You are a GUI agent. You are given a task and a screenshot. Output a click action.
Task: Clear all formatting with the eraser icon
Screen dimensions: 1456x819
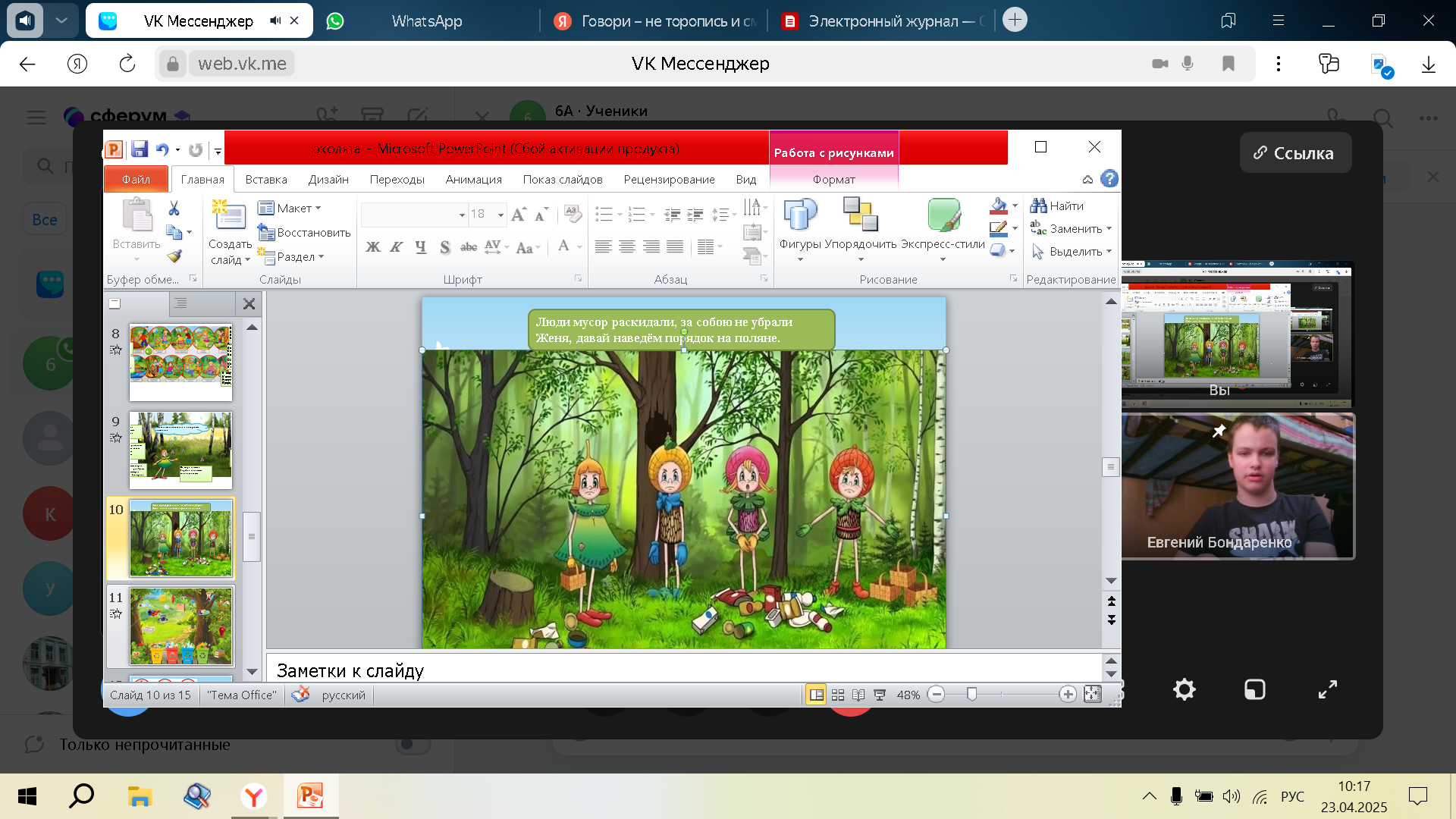(x=573, y=215)
